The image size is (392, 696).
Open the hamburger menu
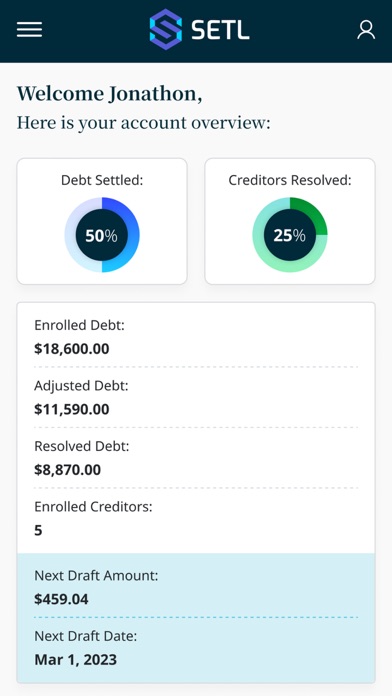point(29,30)
